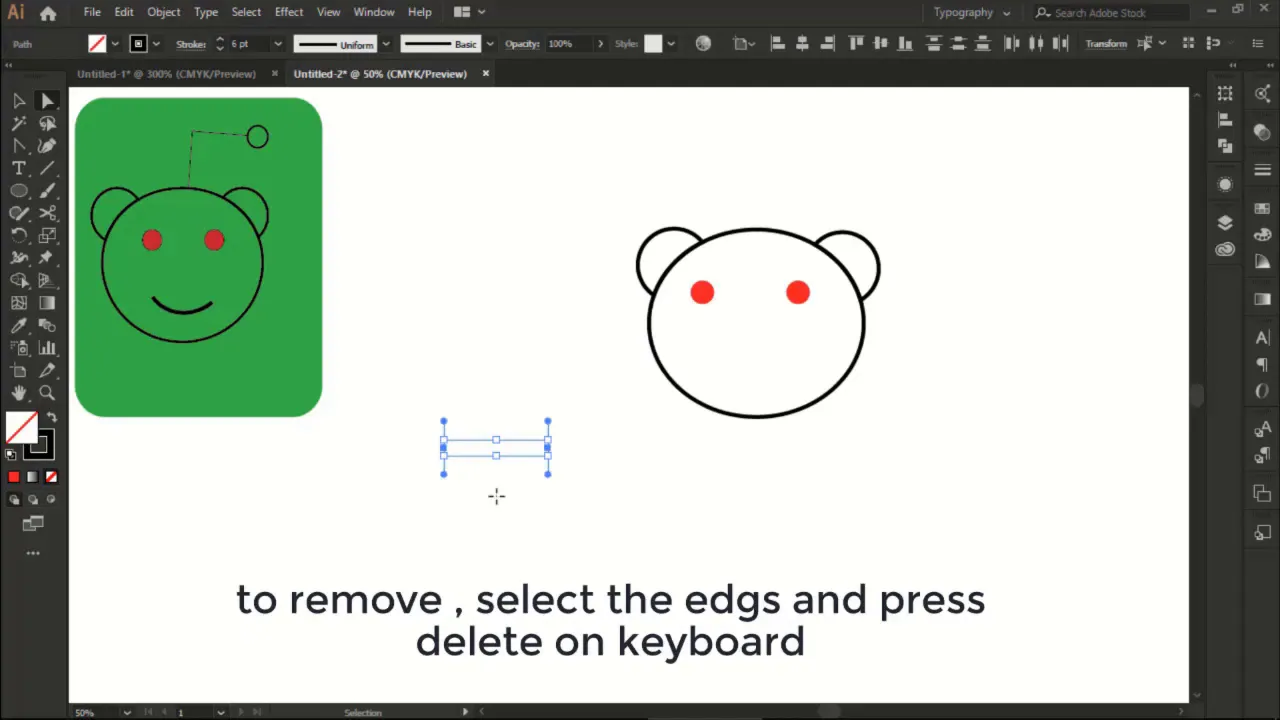Activate the Line Segment tool
This screenshot has height=720, width=1280.
coord(47,168)
